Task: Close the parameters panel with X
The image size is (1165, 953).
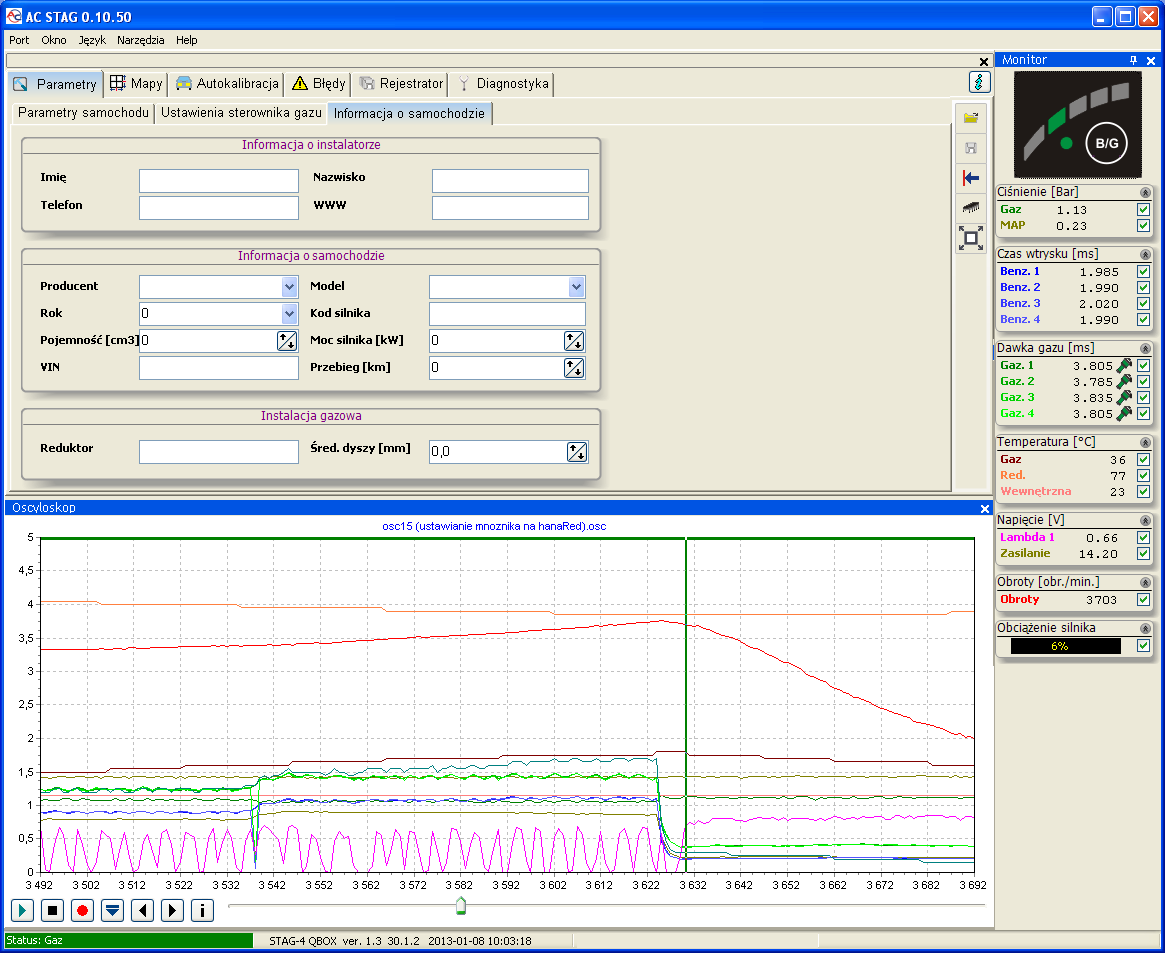Action: tap(984, 62)
